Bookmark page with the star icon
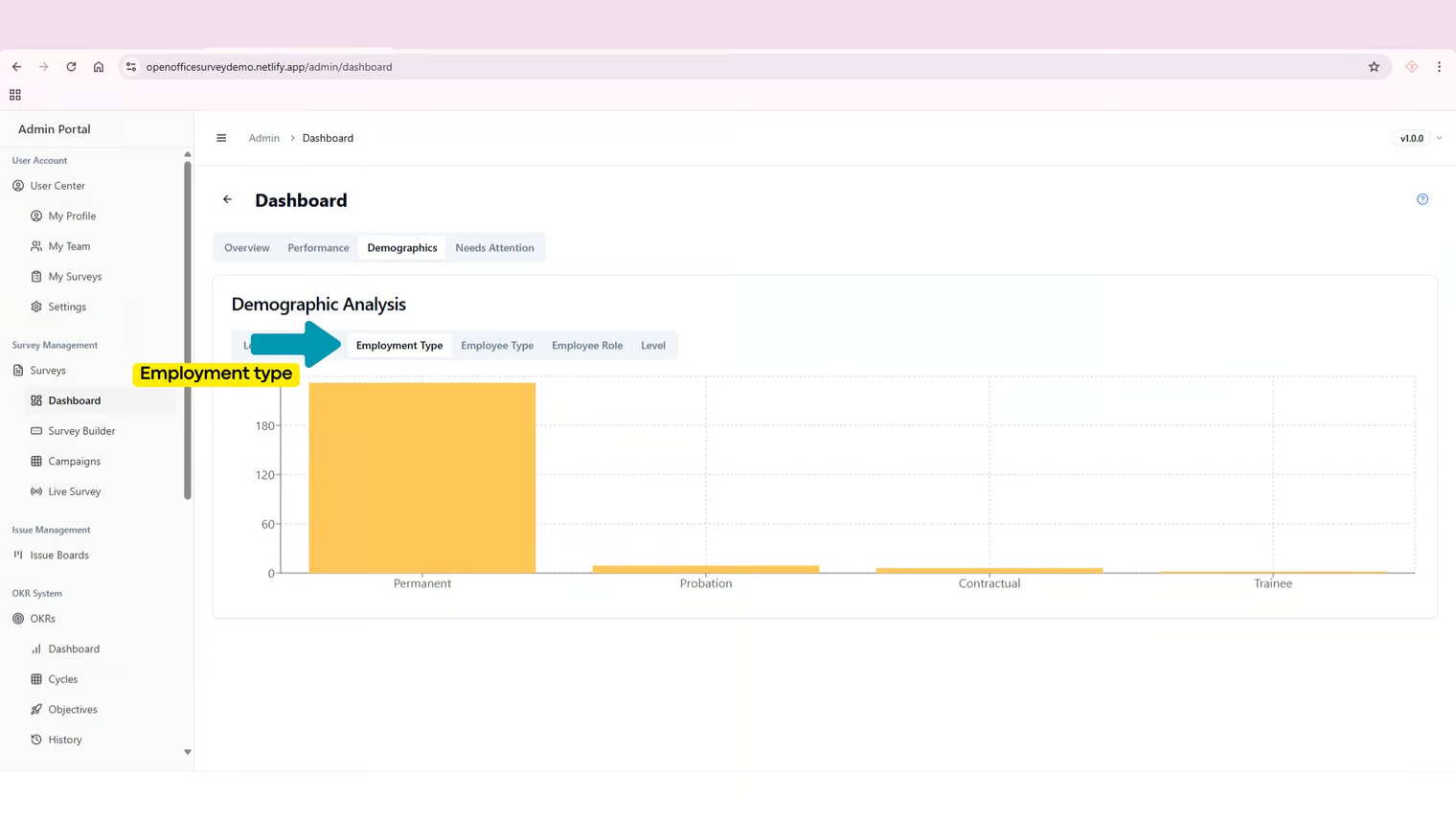1456x819 pixels. click(1374, 67)
